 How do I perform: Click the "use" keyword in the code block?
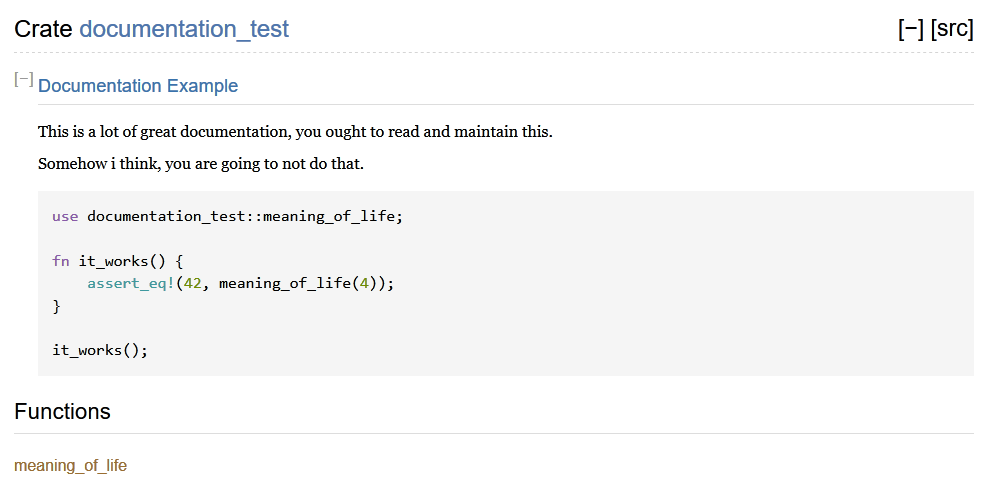coord(65,216)
